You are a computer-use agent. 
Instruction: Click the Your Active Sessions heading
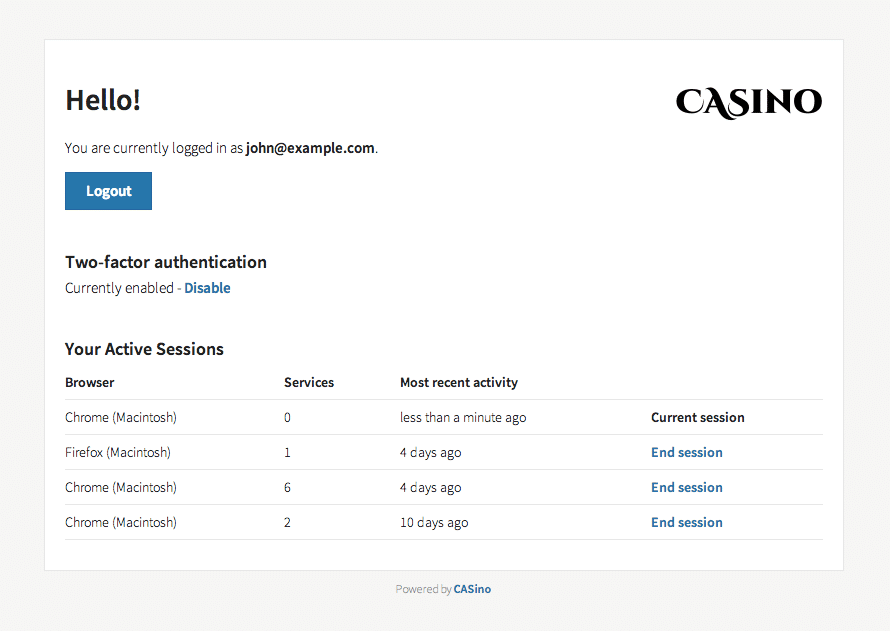(144, 349)
